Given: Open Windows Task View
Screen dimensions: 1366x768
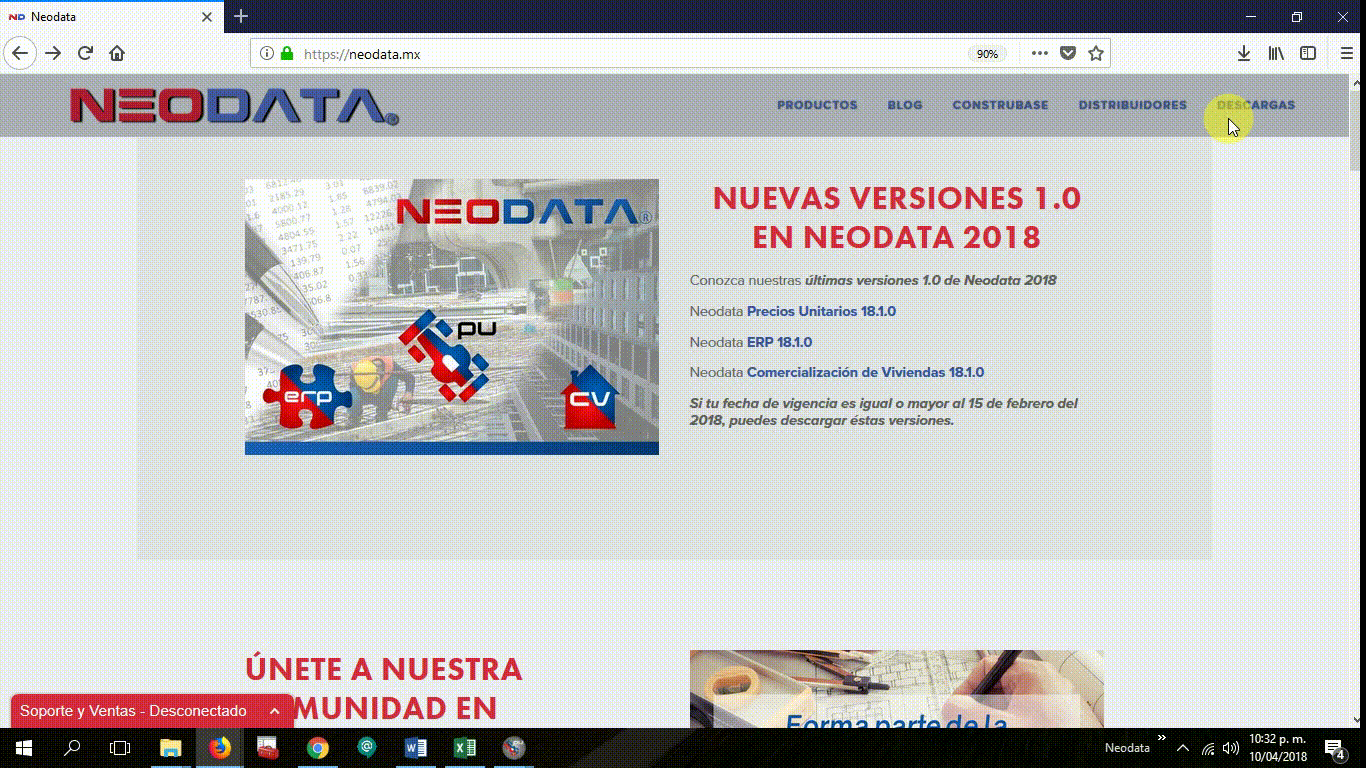Looking at the screenshot, I should click(120, 748).
